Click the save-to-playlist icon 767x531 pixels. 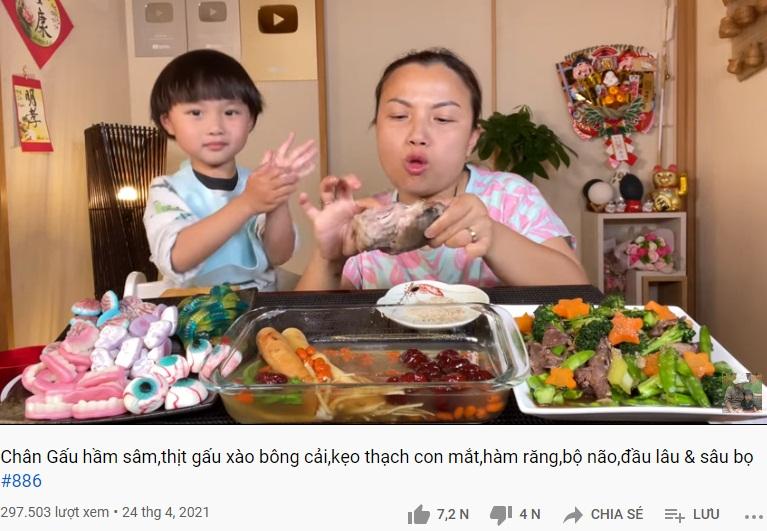pos(675,515)
